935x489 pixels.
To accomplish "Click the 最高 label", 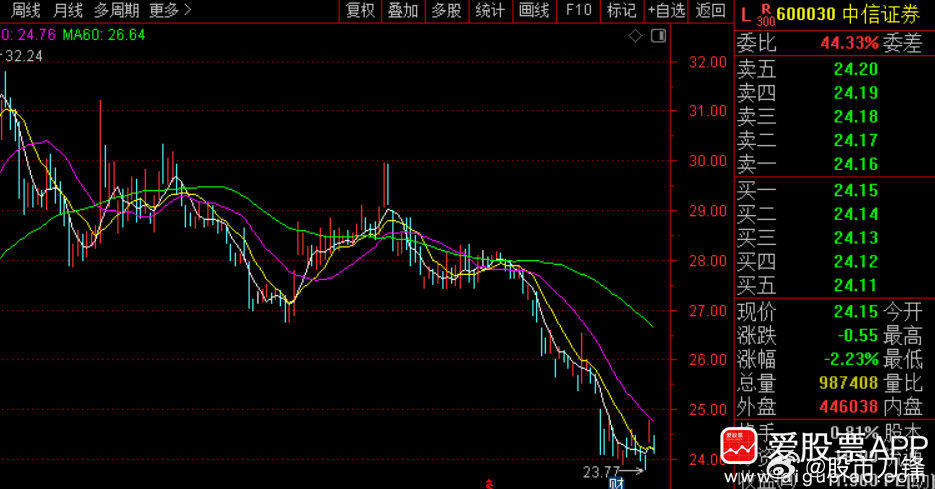I will coord(902,336).
